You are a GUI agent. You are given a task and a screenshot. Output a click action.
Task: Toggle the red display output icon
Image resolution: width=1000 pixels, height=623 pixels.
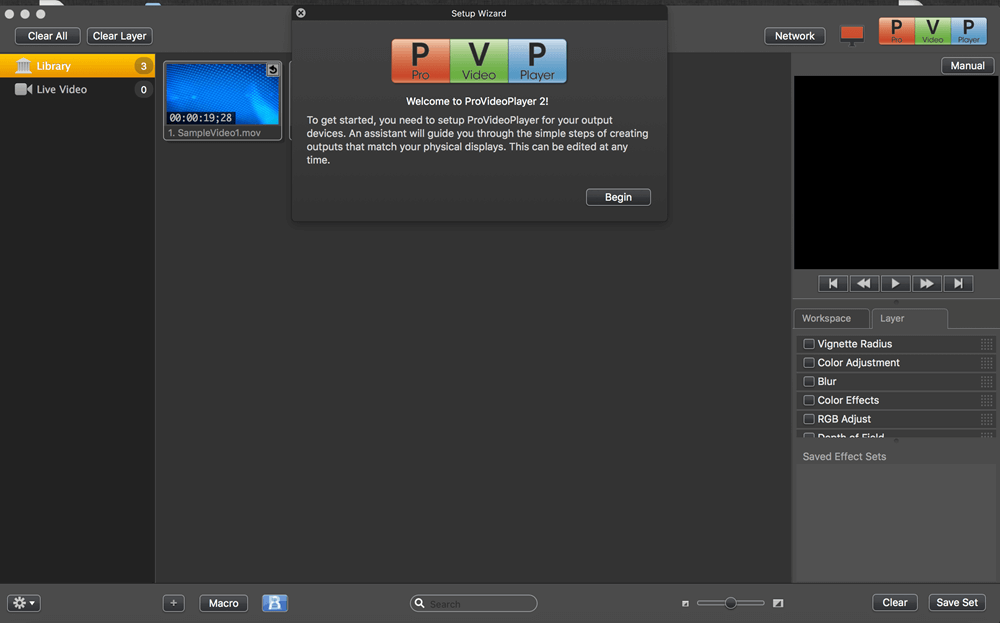852,35
